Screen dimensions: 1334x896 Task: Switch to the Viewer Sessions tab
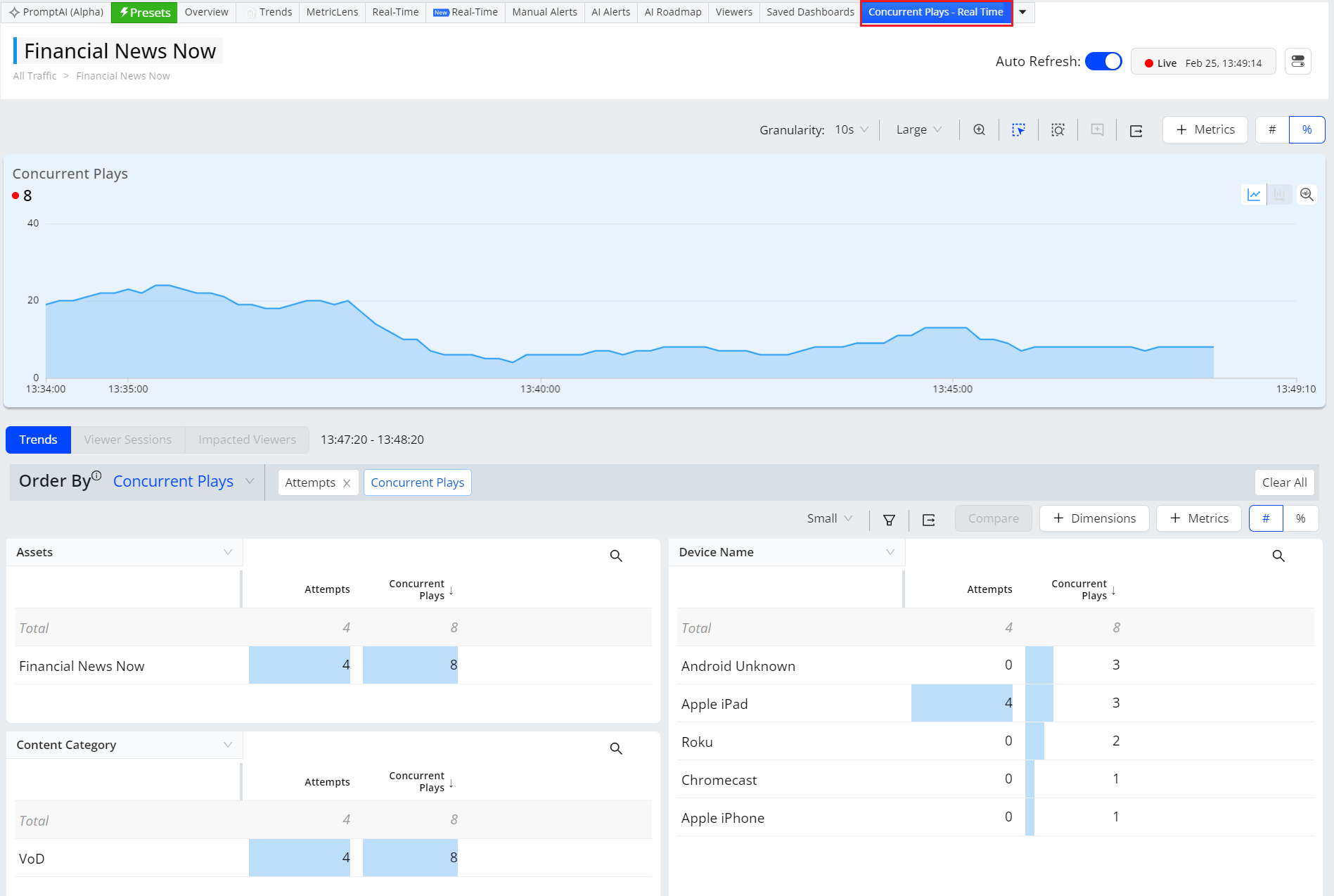click(128, 440)
